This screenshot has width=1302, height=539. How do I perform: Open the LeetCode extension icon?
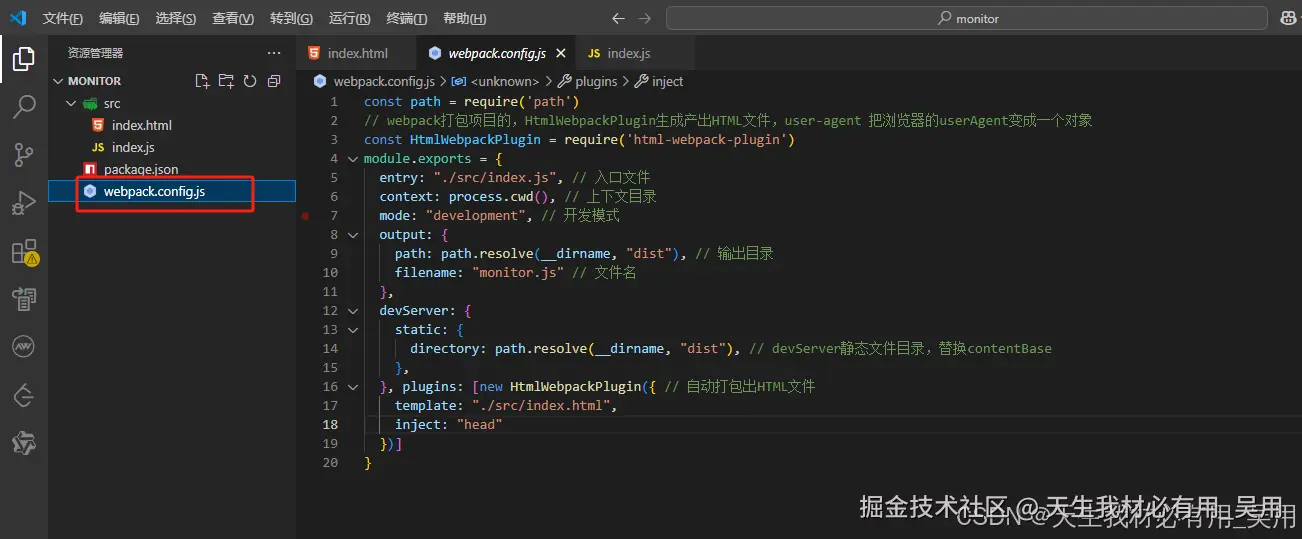point(23,395)
